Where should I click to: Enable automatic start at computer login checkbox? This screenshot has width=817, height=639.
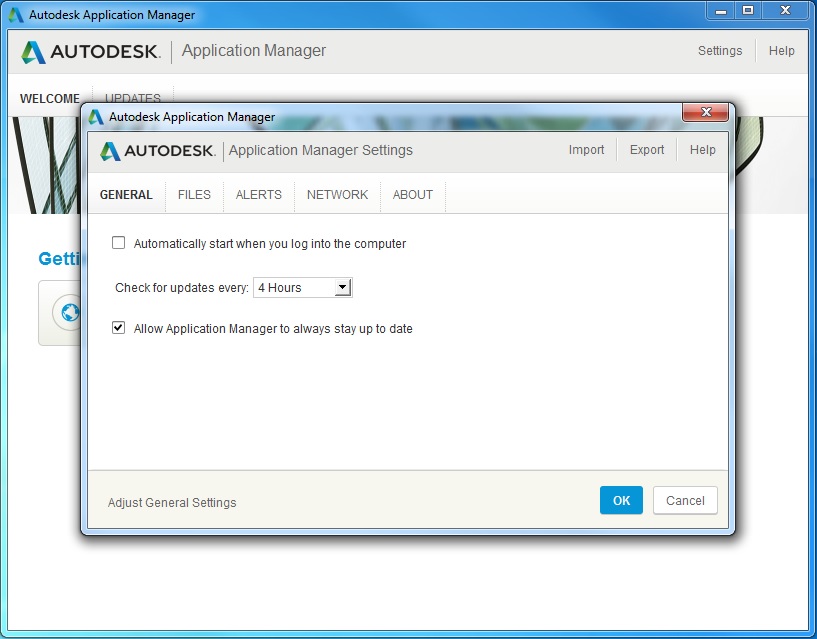pos(119,243)
